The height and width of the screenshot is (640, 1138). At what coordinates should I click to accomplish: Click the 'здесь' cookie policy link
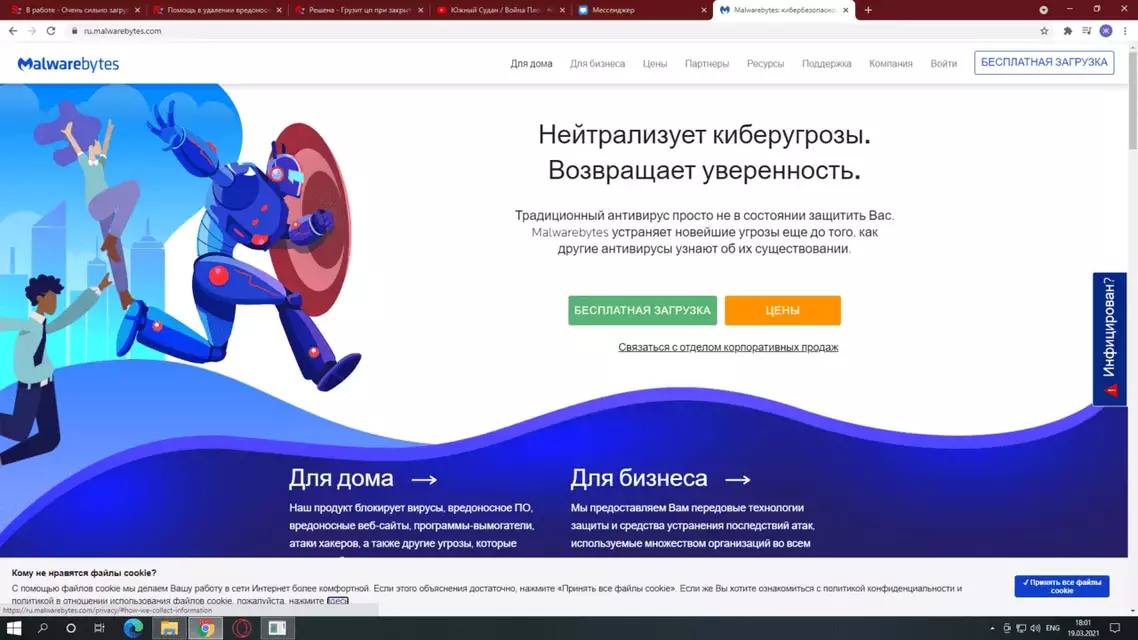(337, 601)
